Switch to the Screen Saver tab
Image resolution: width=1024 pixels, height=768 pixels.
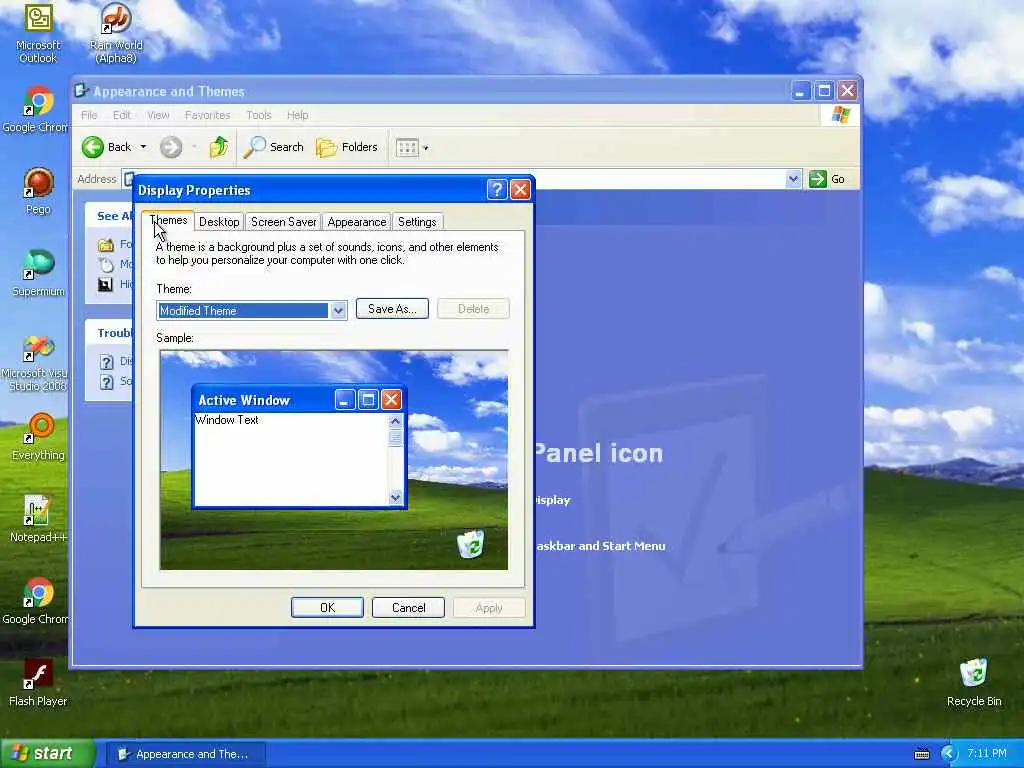283,222
